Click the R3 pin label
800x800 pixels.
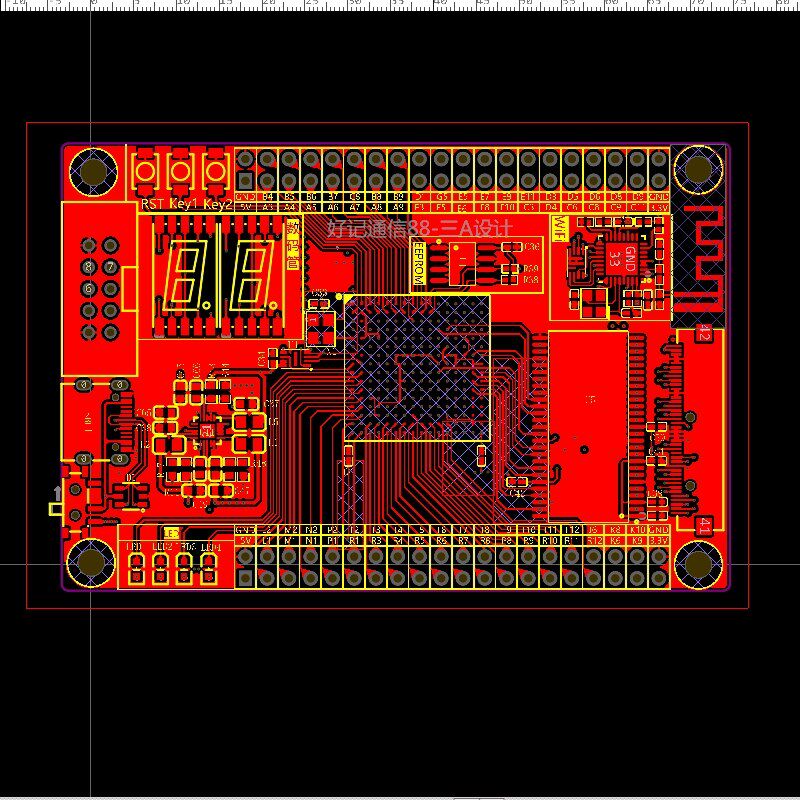[x=376, y=540]
